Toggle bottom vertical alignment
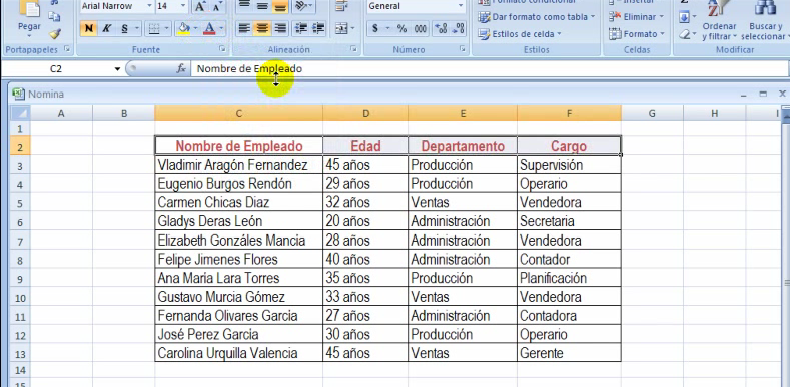Viewport: 790px width, 391px height. point(279,7)
